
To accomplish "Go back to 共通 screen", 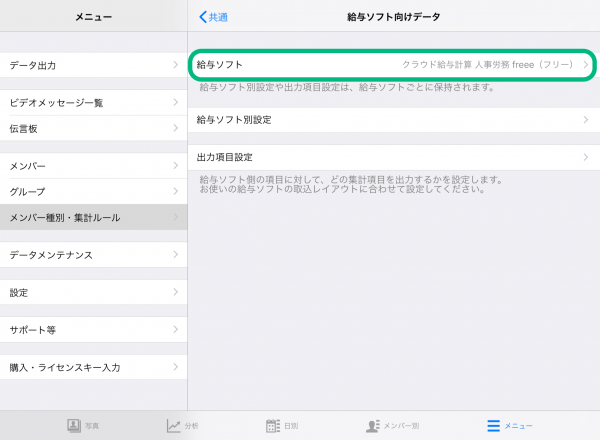I will [x=213, y=17].
